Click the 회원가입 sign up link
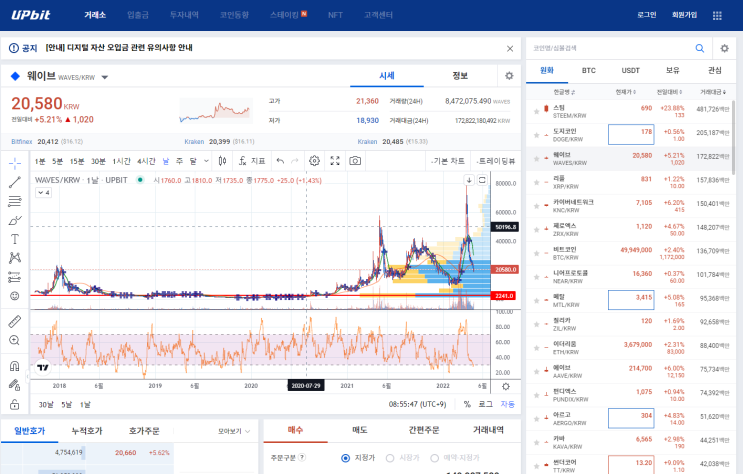The image size is (743, 474). pyautogui.click(x=684, y=15)
